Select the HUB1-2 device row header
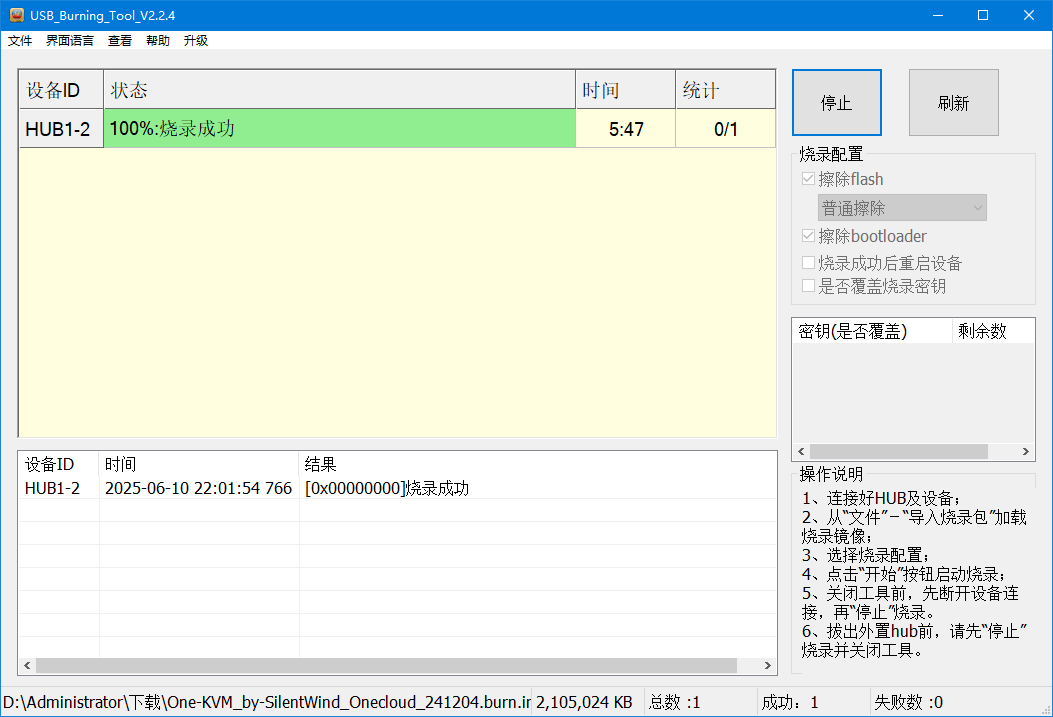Screen dimensions: 1053x717 tap(61, 129)
